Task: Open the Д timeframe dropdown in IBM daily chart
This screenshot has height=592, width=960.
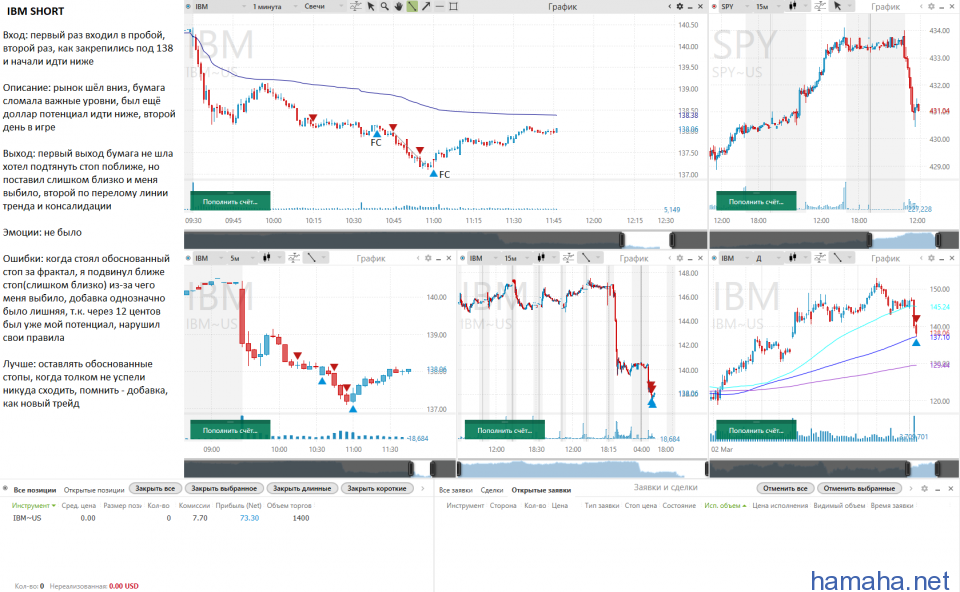Action: (768, 258)
